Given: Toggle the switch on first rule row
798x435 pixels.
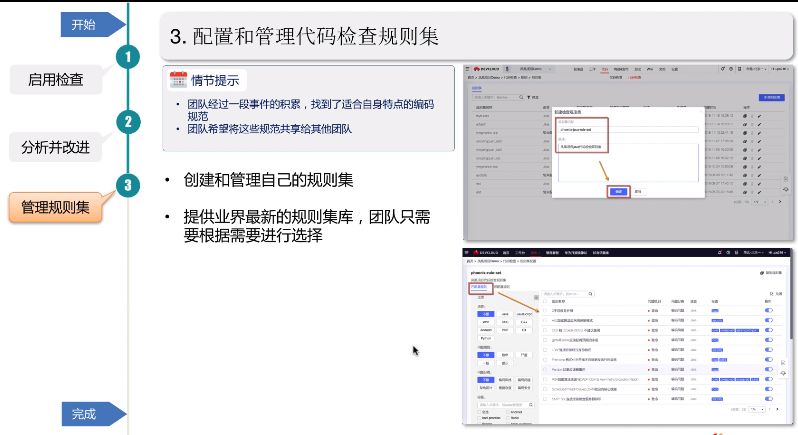Looking at the screenshot, I should 769,310.
